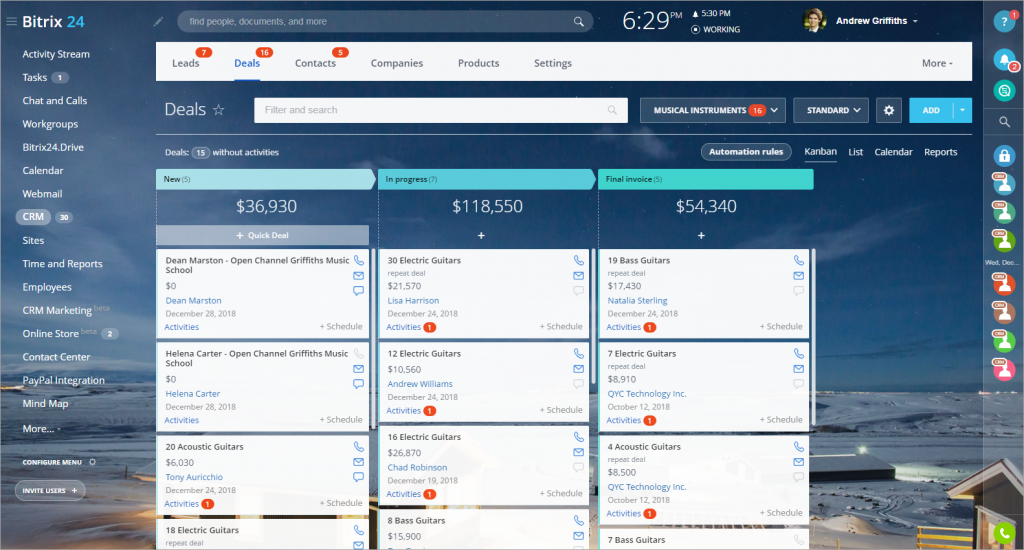Open the Products tab
The image size is (1024, 550).
tap(479, 63)
